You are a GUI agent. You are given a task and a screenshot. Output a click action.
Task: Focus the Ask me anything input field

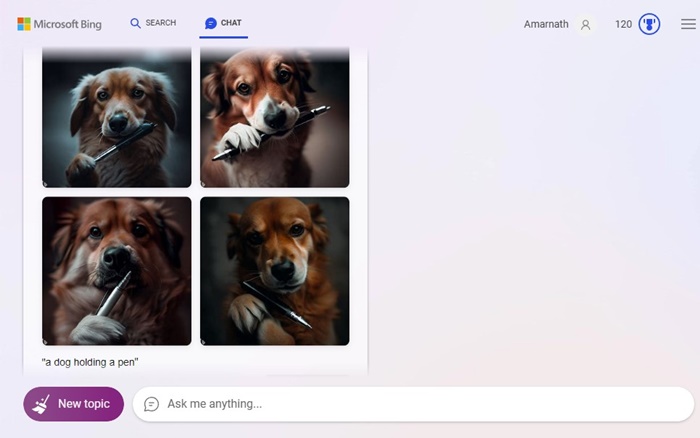[x=413, y=404]
